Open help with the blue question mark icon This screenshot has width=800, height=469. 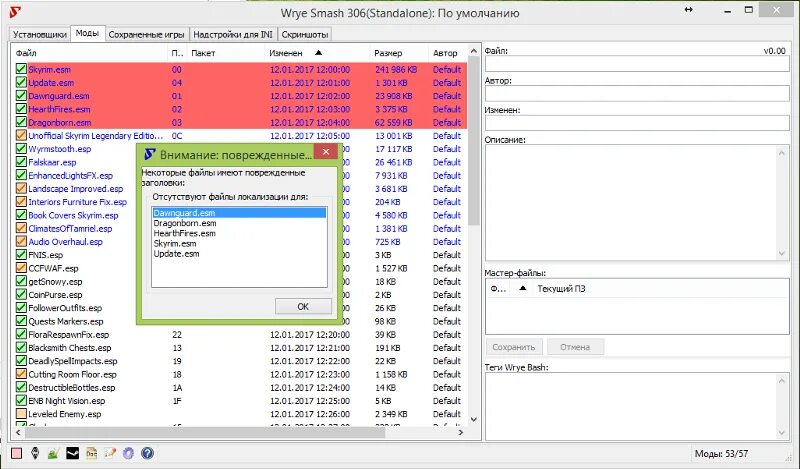point(147,453)
